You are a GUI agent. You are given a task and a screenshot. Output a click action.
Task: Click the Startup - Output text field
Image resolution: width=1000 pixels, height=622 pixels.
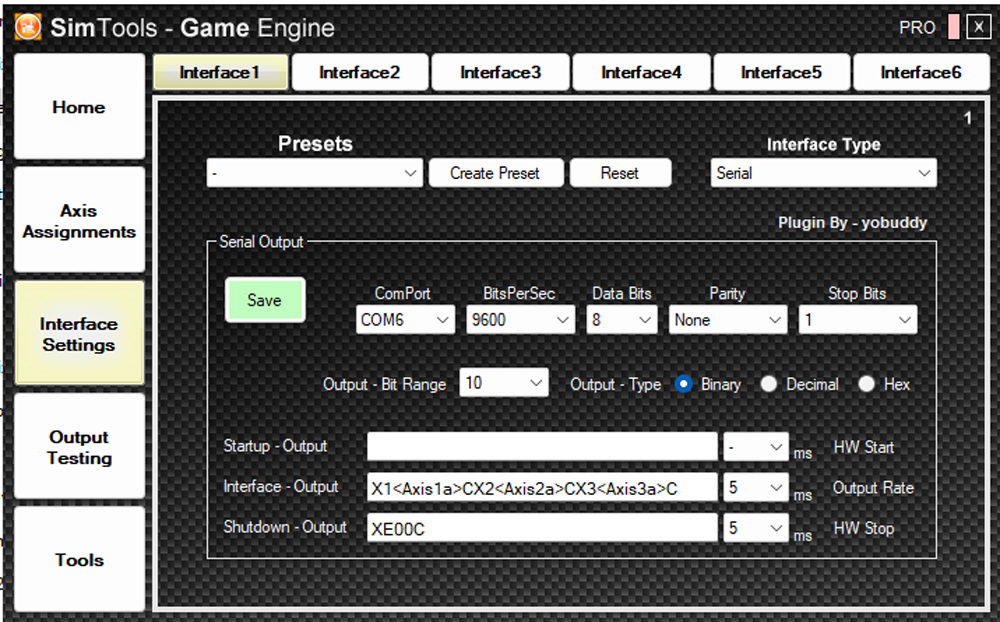coord(542,447)
